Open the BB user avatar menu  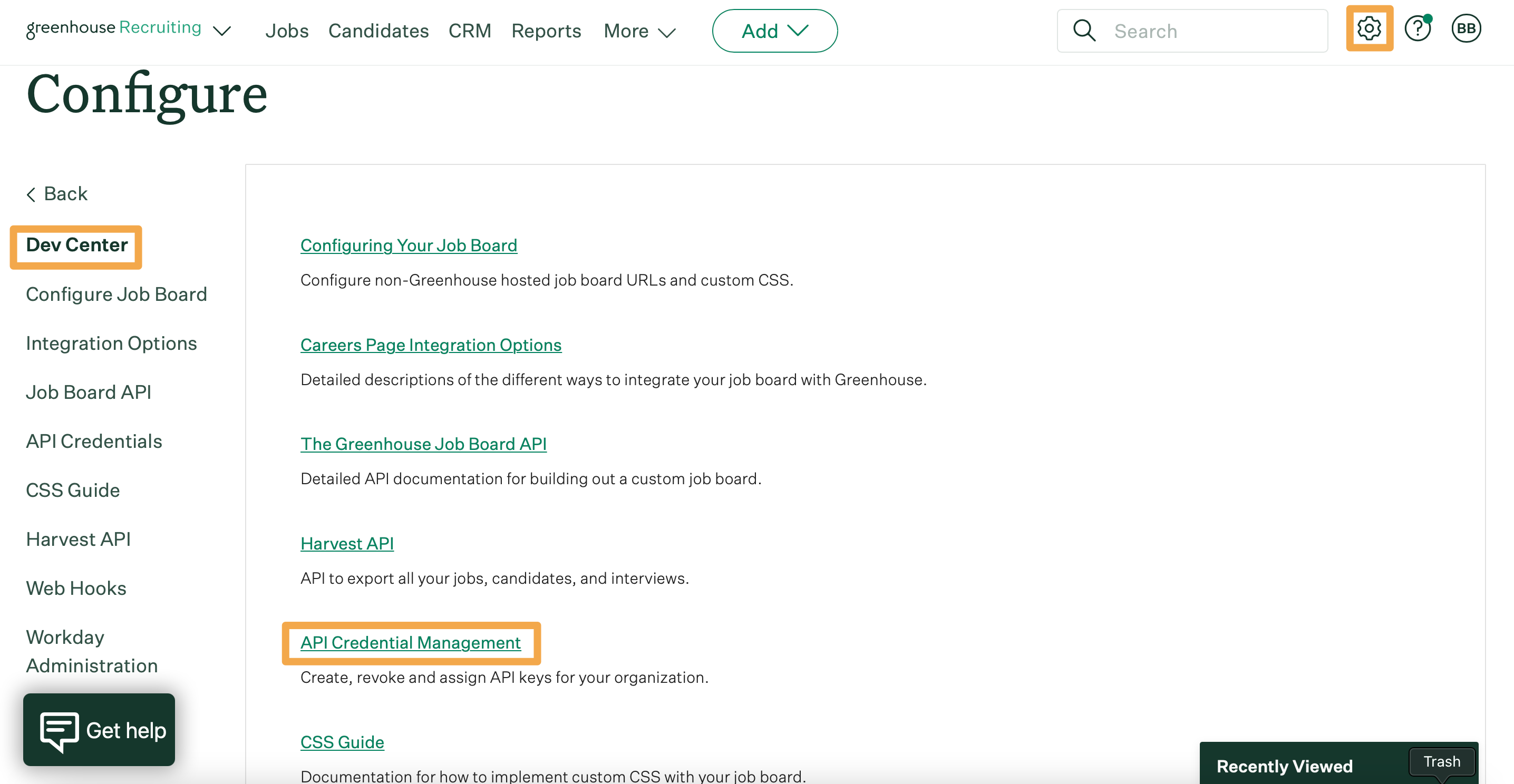tap(1466, 28)
